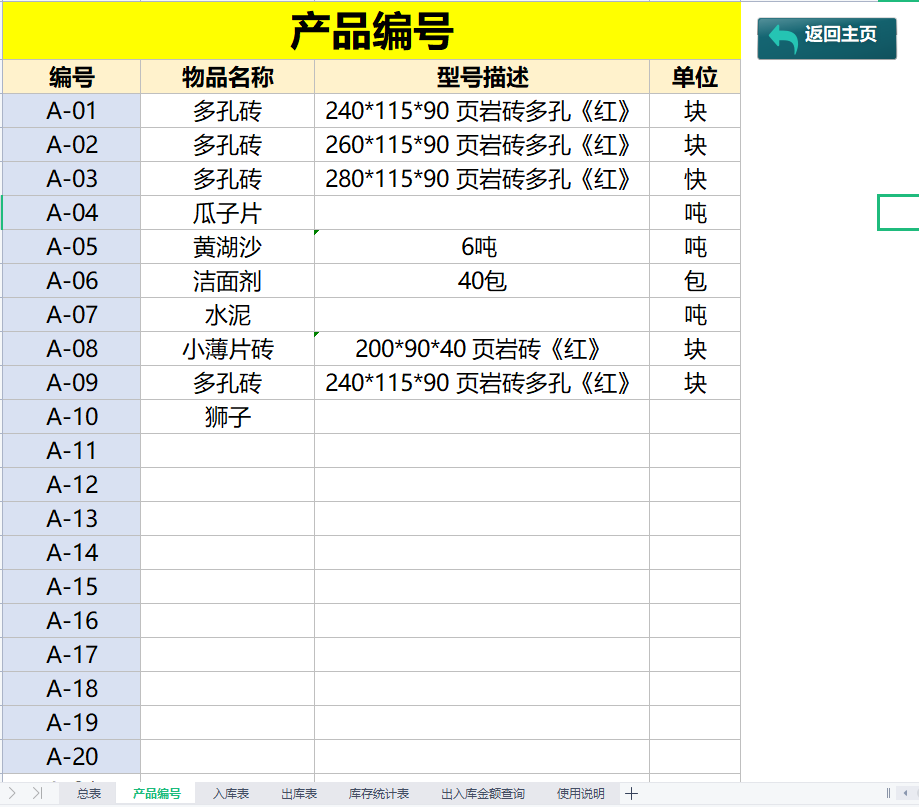
Task: Open the 出入库金额查询 sheet
Action: point(481,793)
